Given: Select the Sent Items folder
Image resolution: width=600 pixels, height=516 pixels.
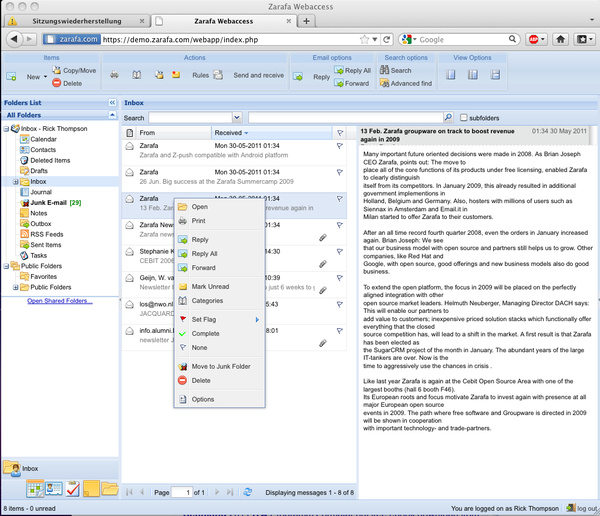Looking at the screenshot, I should 41,245.
